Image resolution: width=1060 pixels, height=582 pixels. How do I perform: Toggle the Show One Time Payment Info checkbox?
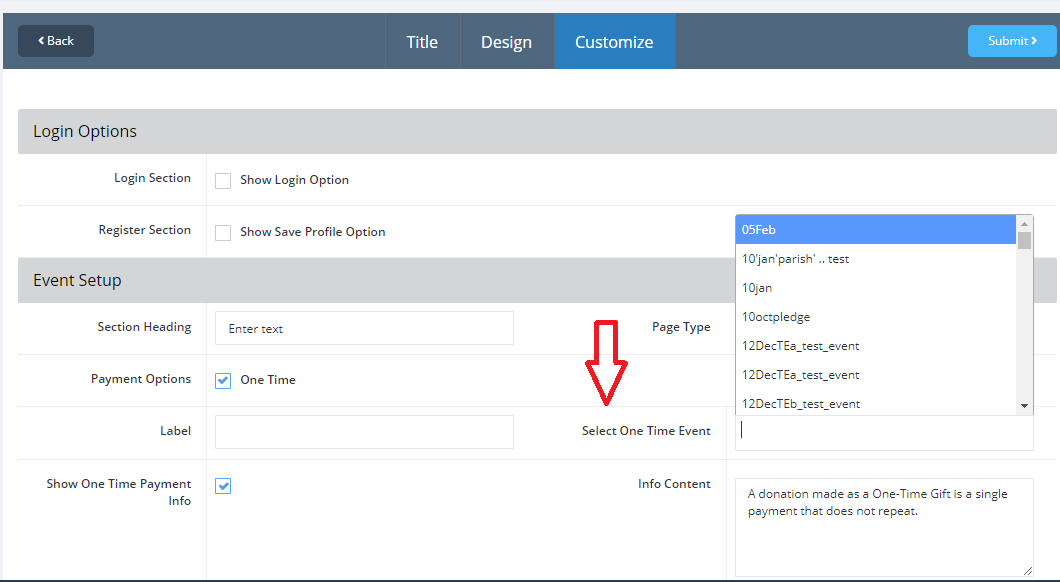pyautogui.click(x=223, y=486)
